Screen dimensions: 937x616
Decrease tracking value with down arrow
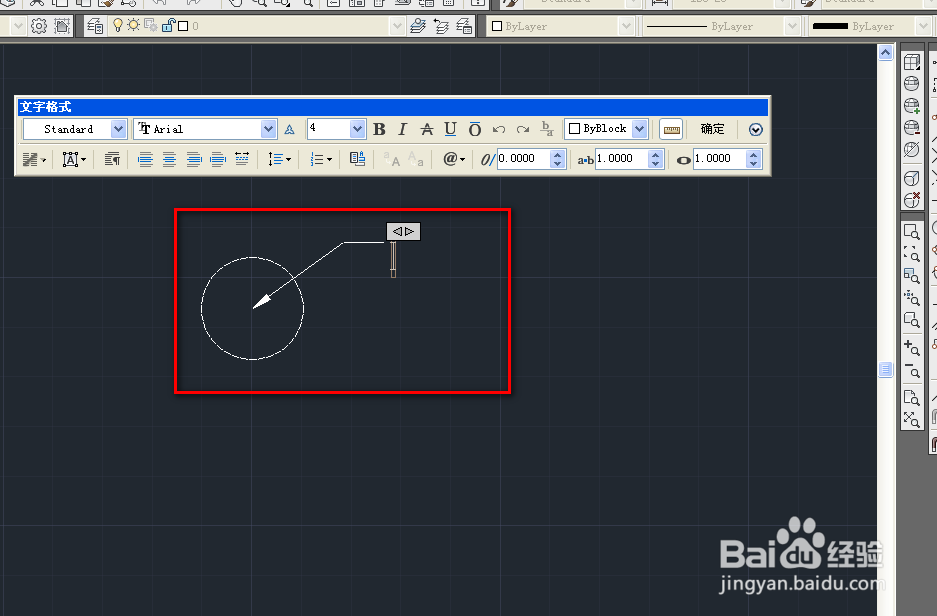(656, 164)
